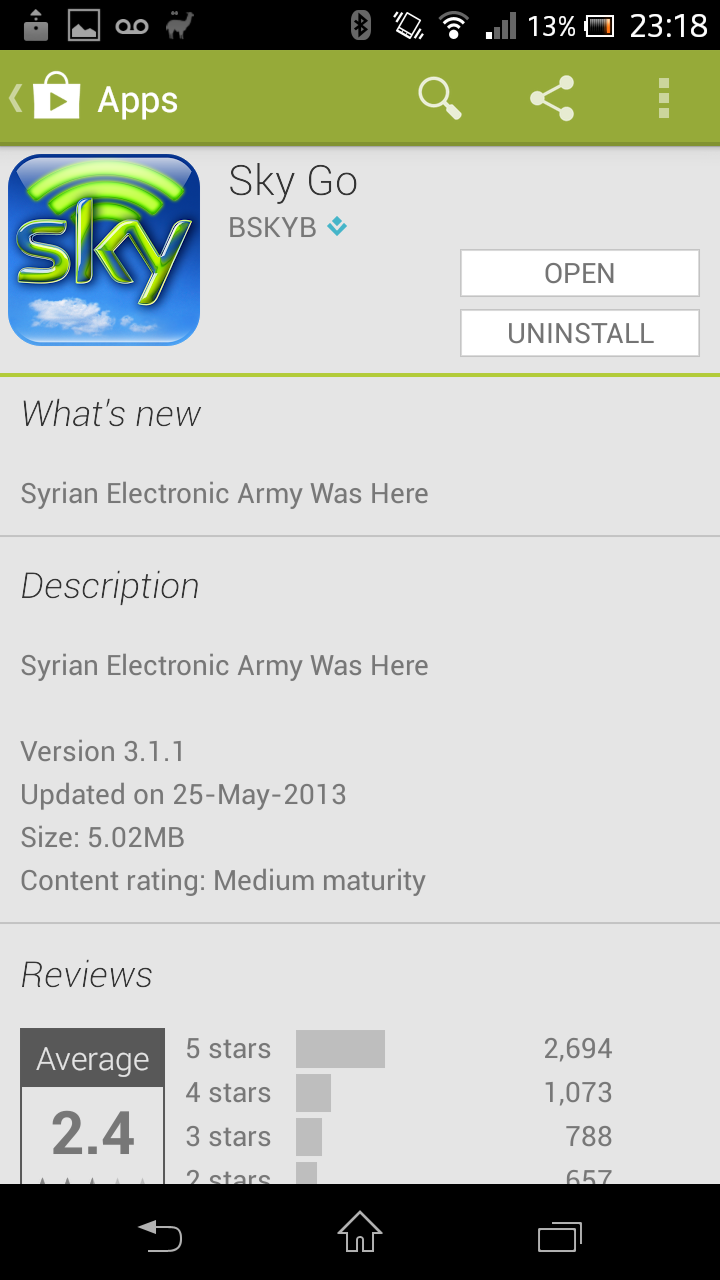Tap the share icon in header
The height and width of the screenshot is (1280, 720).
(552, 99)
